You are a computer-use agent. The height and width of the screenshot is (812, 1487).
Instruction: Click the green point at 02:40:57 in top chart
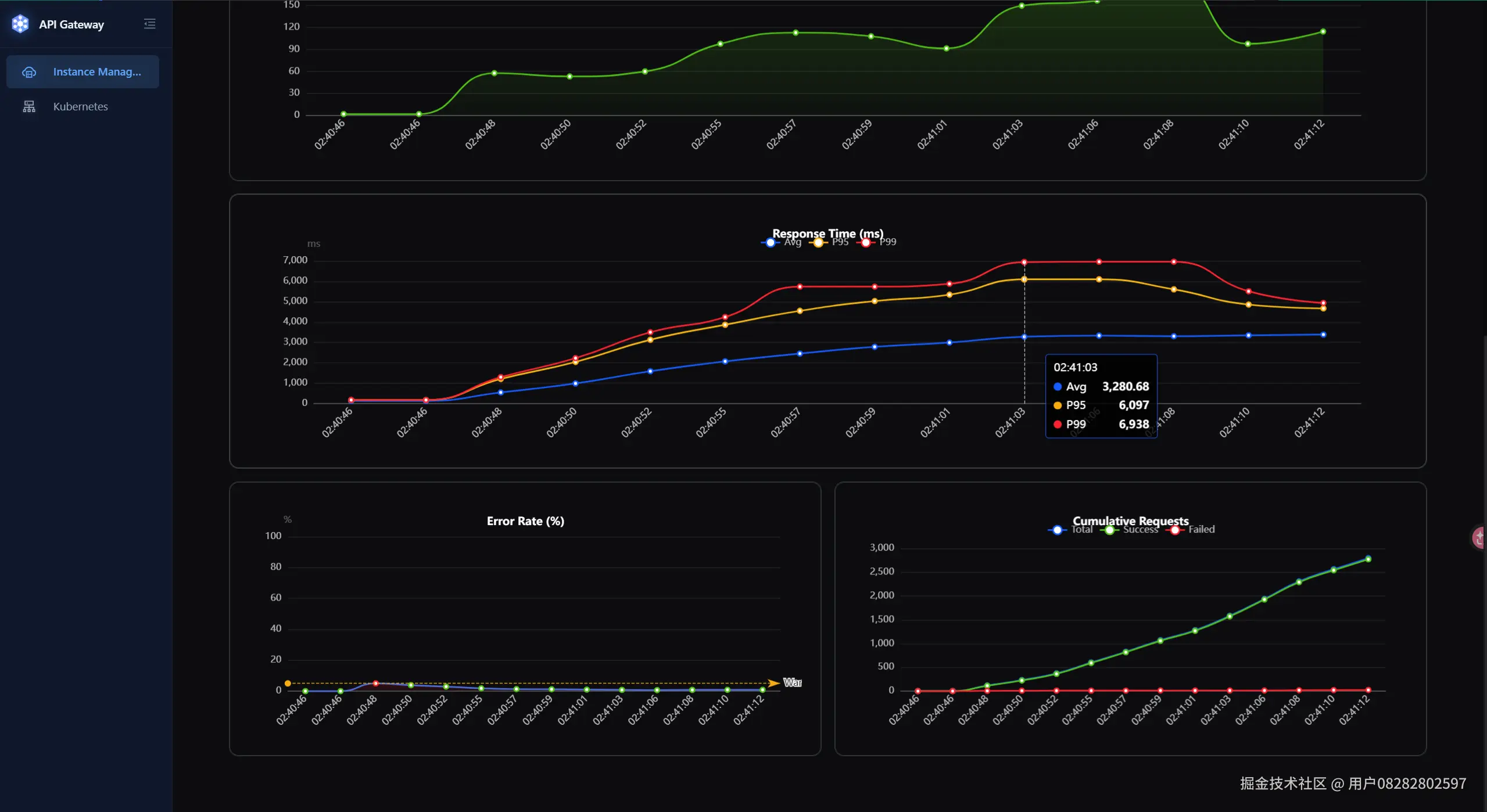point(796,33)
